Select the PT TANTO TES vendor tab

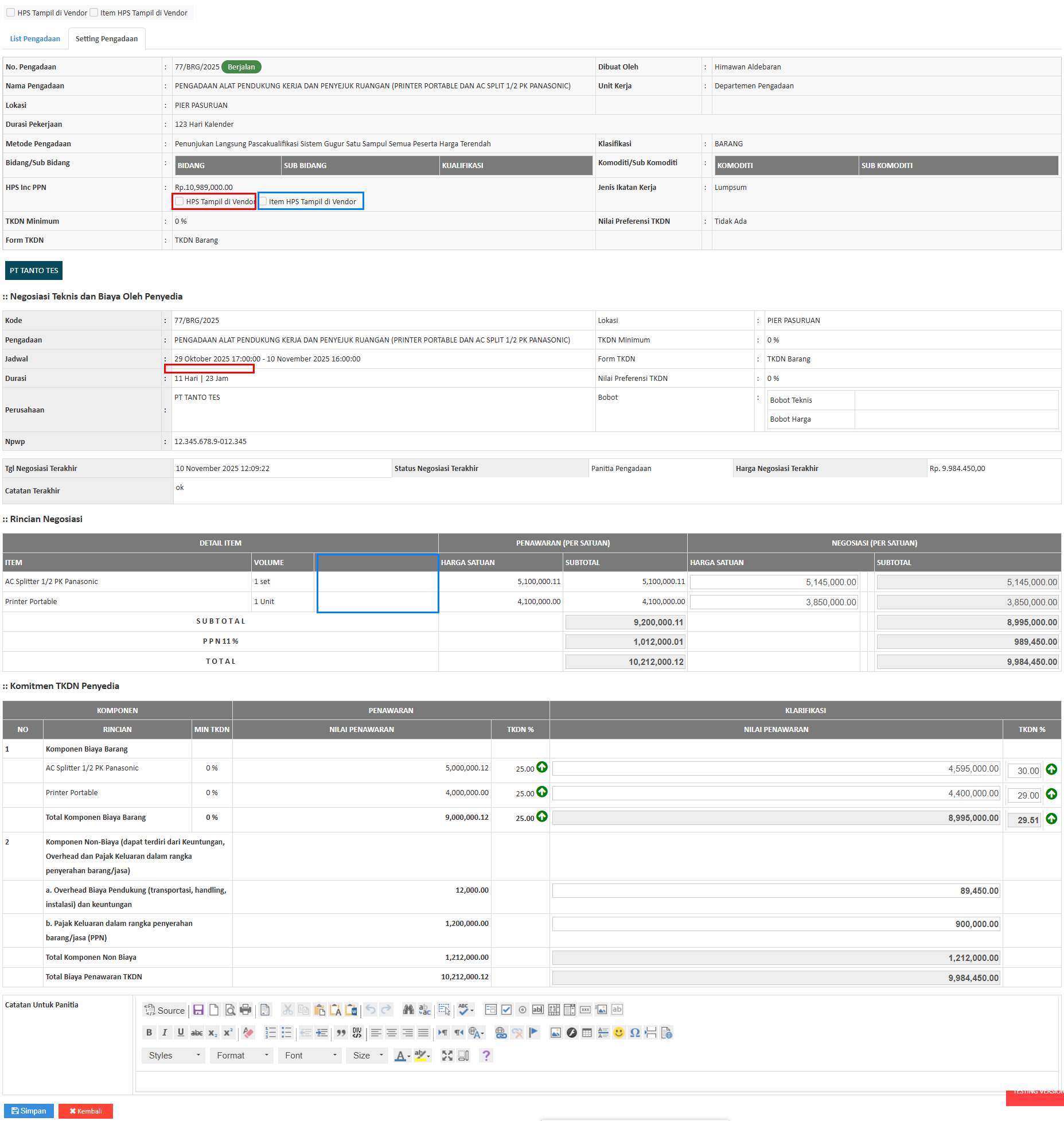click(x=34, y=271)
